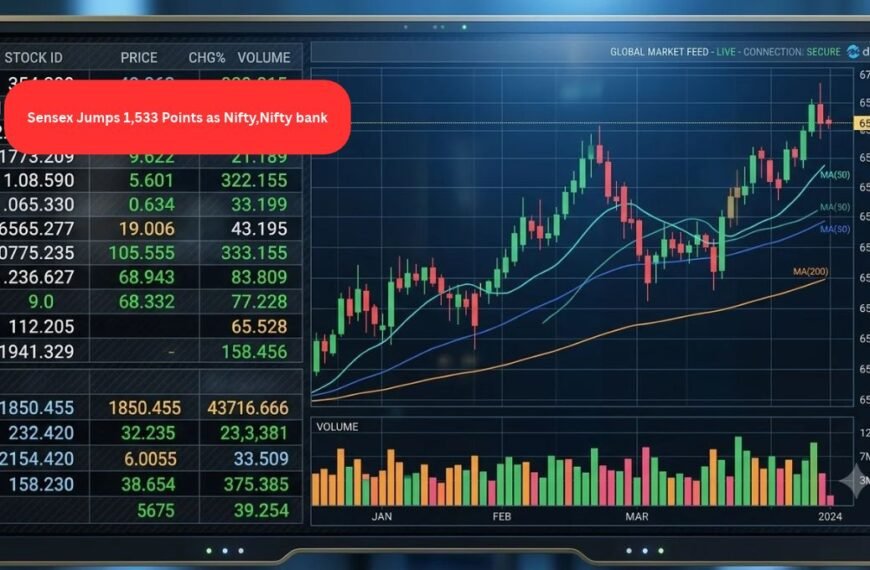The image size is (870, 570).
Task: Click the topmost teal MA(50) label
Action: [835, 175]
